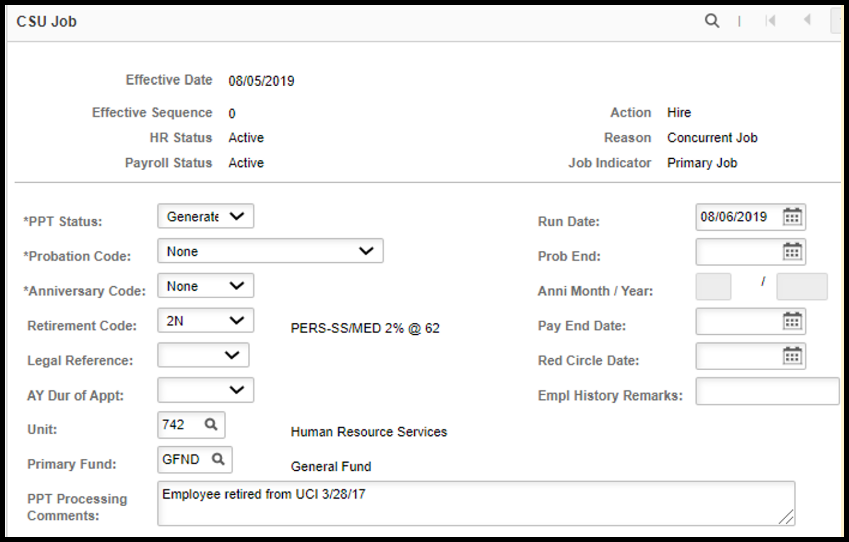Open the Anniversary Code dropdown

coord(206,285)
